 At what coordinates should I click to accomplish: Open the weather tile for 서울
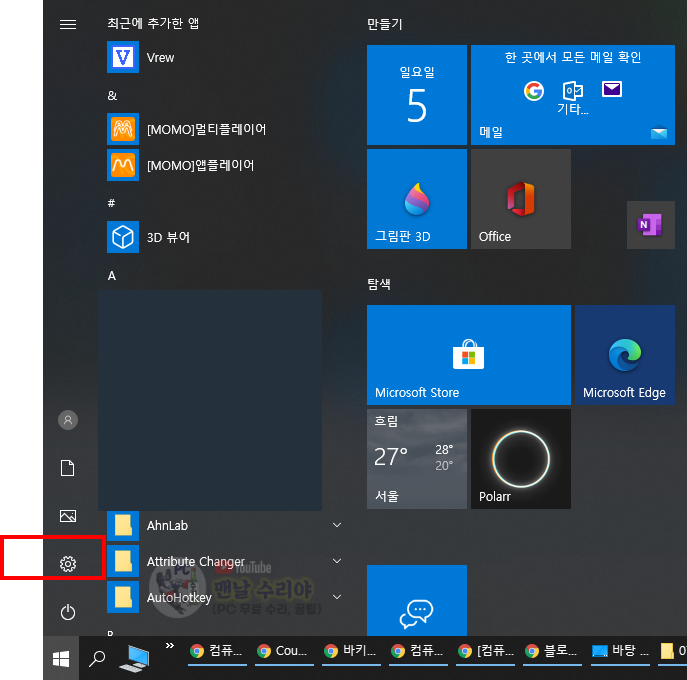[417, 459]
